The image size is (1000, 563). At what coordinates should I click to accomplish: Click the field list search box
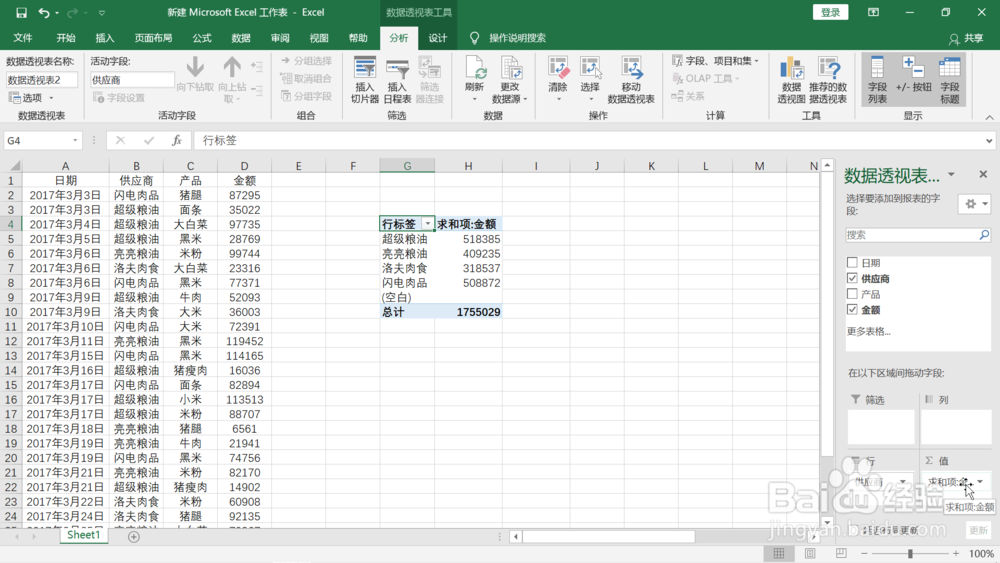click(913, 235)
